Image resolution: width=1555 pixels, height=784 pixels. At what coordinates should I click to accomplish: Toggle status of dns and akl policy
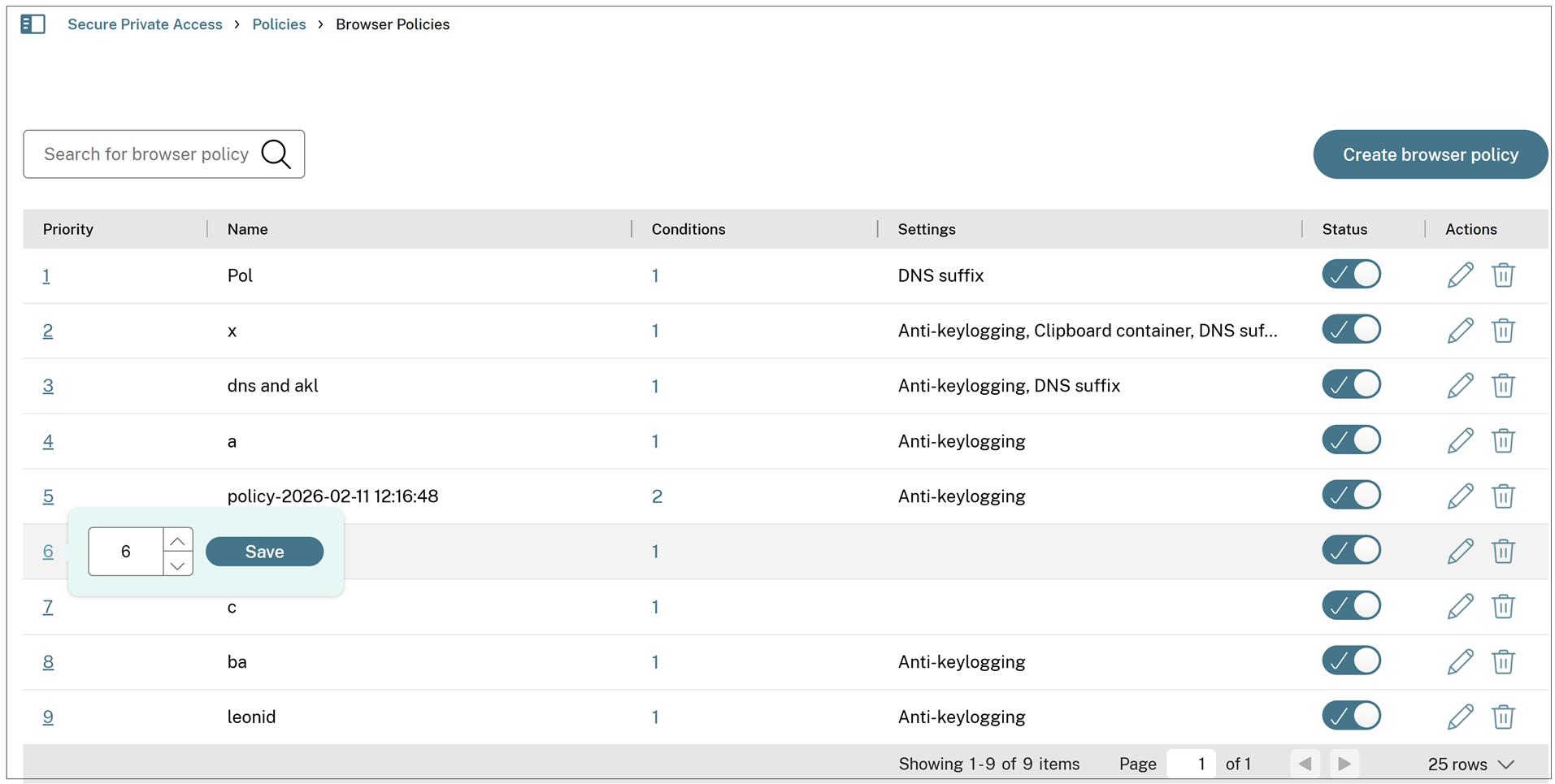point(1351,385)
